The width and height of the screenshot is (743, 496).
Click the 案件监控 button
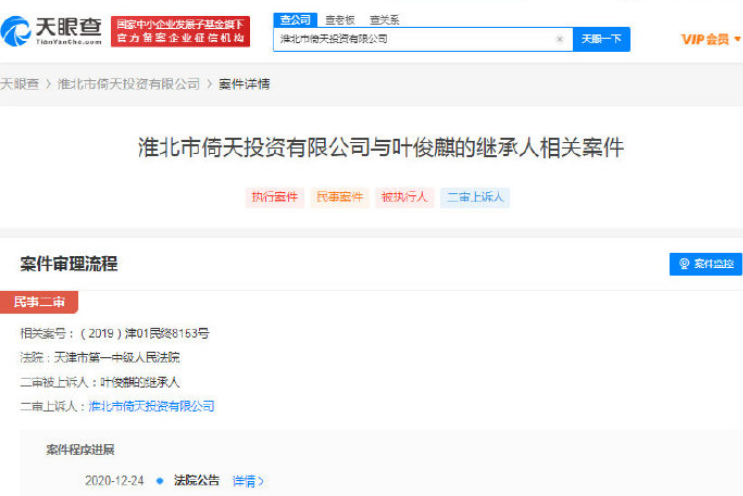coord(706,264)
